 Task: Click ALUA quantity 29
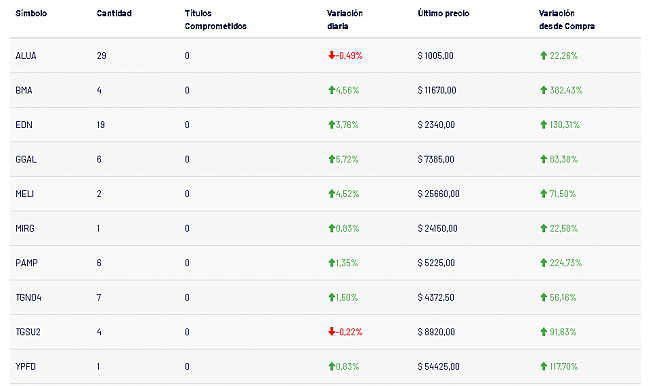coord(102,56)
